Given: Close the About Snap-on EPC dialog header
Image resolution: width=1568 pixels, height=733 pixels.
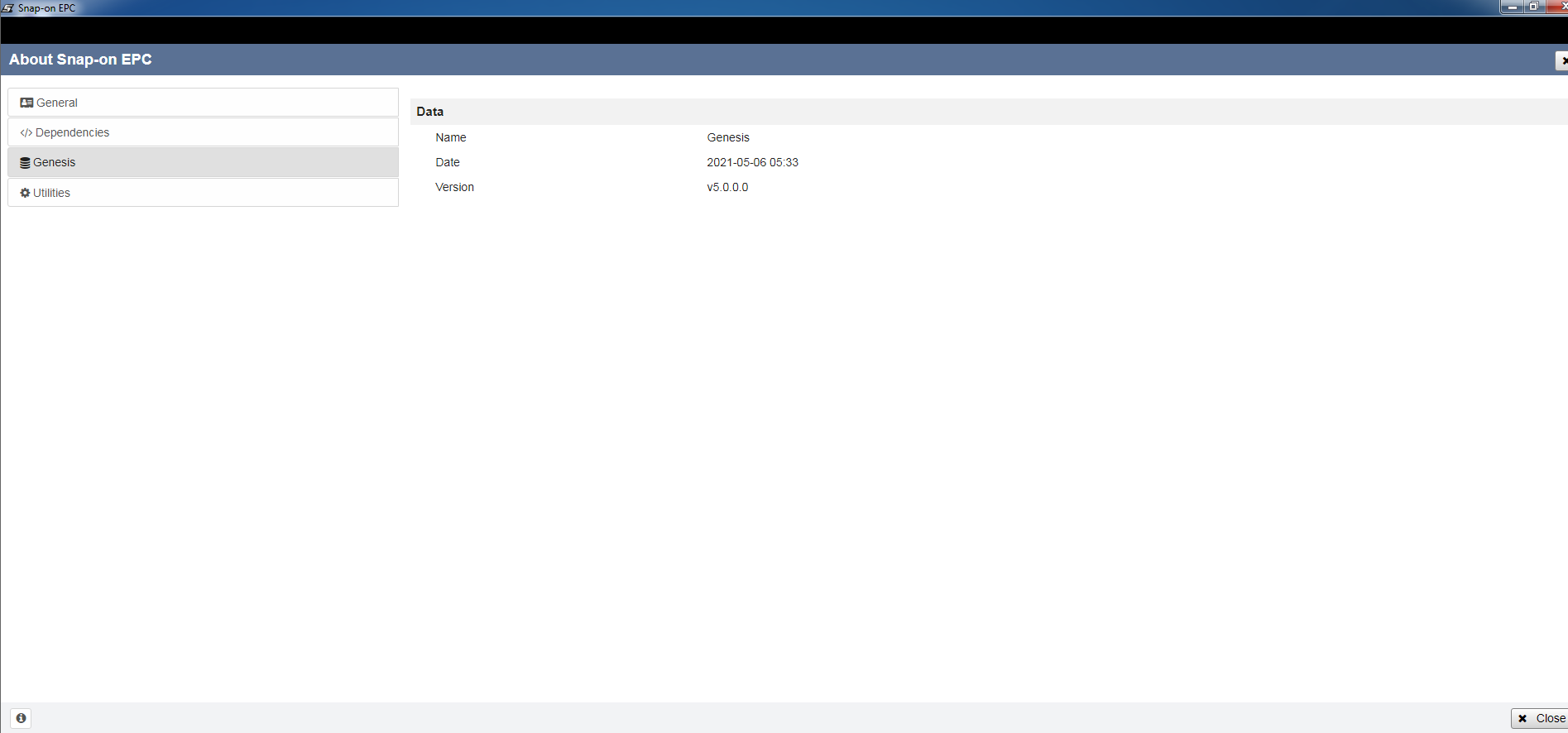Looking at the screenshot, I should click(x=1562, y=60).
